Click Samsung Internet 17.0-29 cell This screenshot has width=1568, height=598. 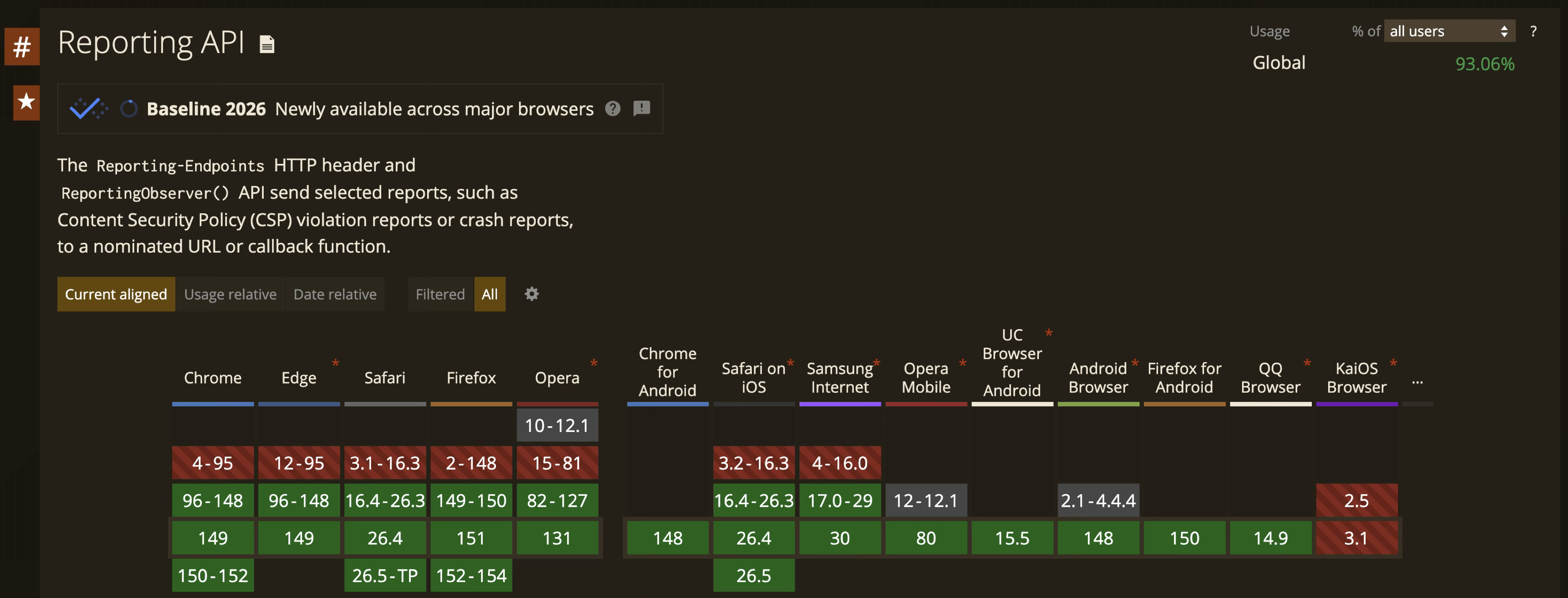coord(840,501)
